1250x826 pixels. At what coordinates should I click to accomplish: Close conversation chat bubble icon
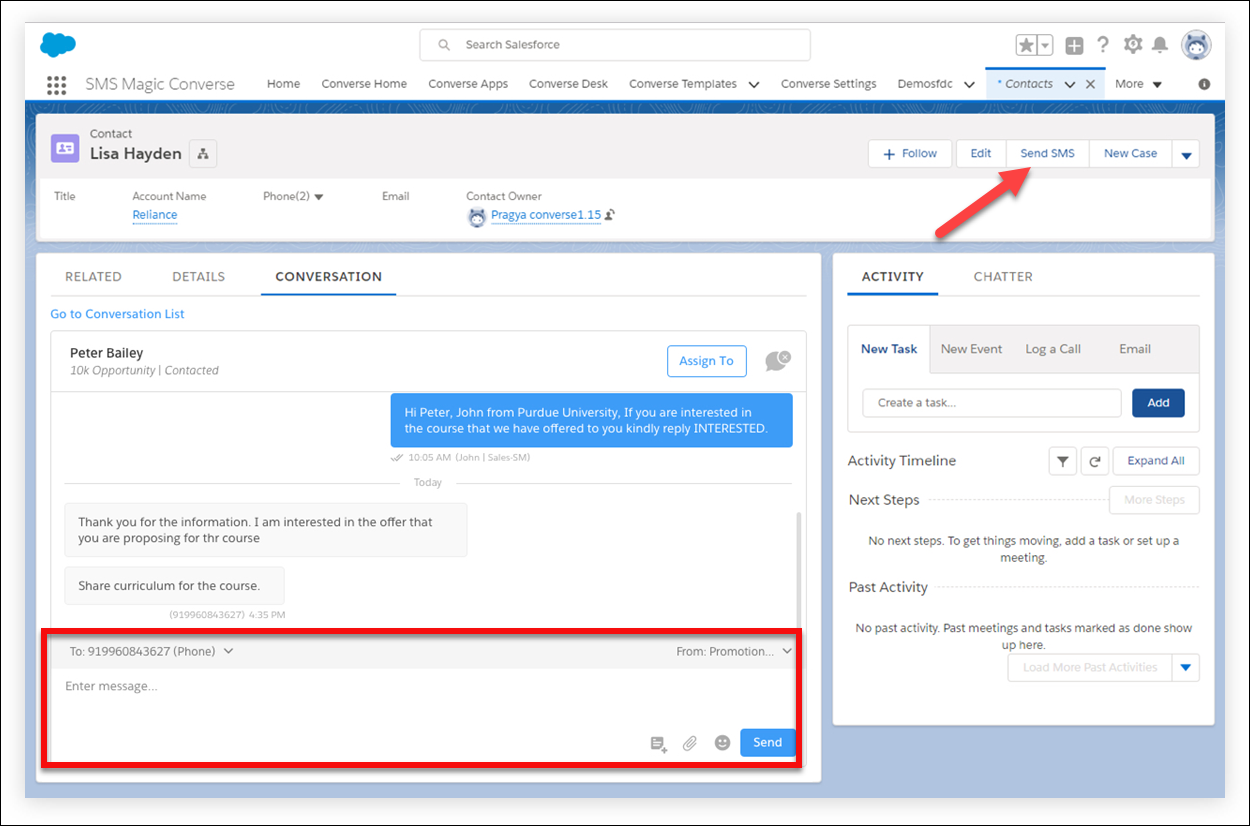coord(778,361)
